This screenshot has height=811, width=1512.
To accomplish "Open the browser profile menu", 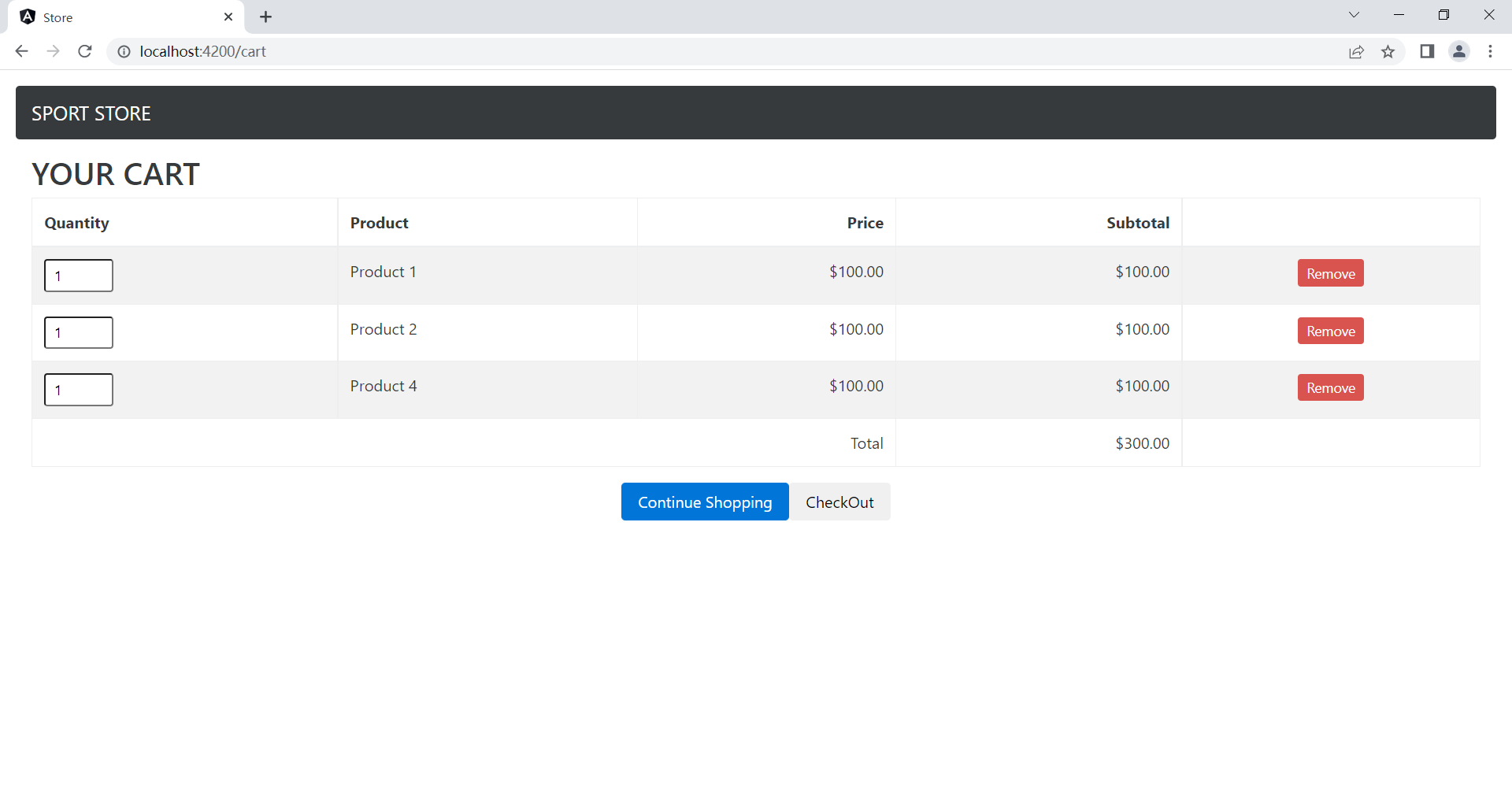I will pyautogui.click(x=1459, y=51).
